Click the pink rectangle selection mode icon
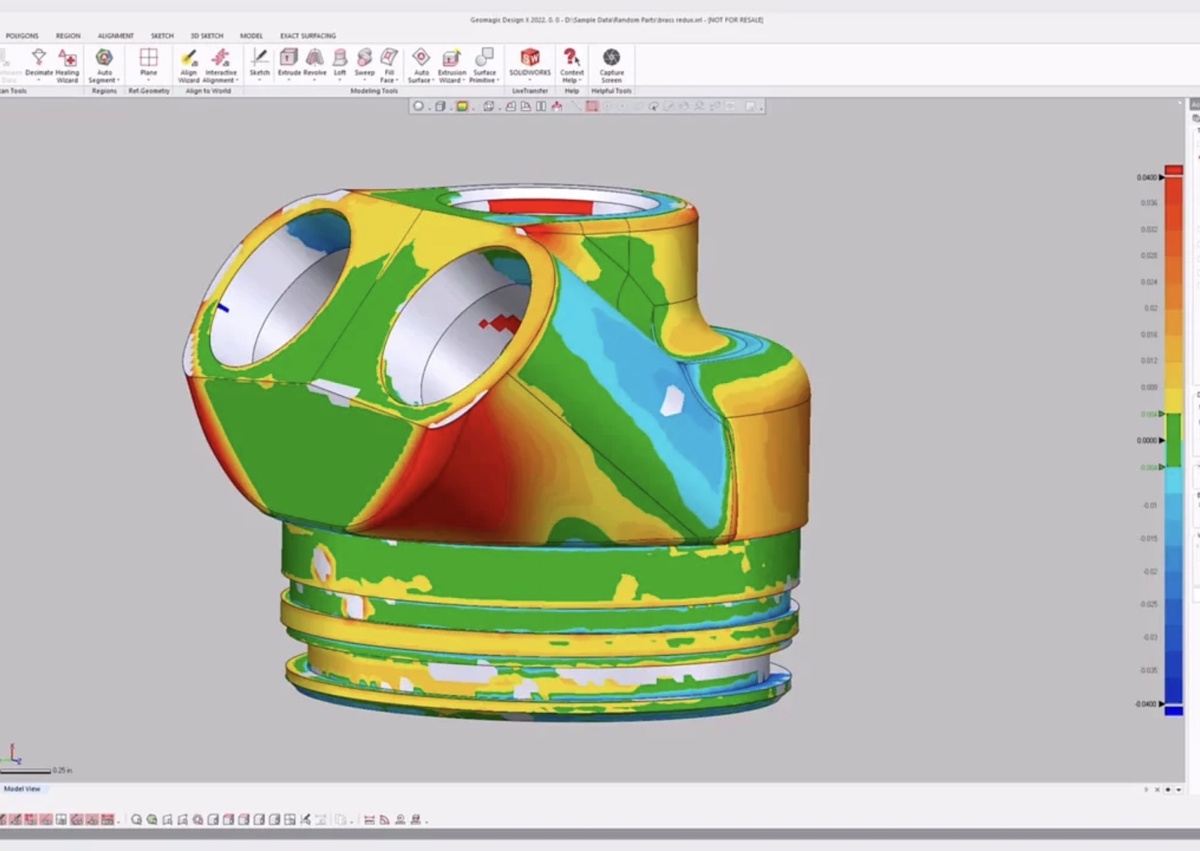Viewport: 1200px width, 851px height. click(592, 106)
